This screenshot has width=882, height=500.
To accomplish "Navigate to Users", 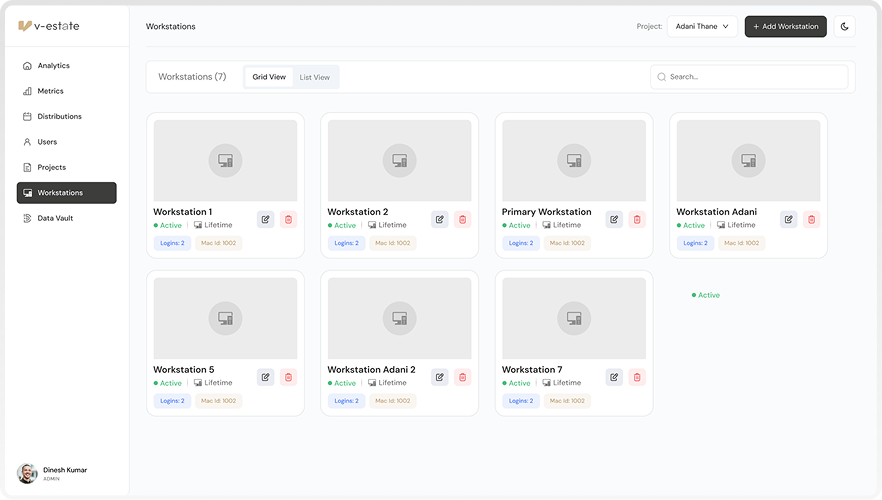I will (66, 142).
